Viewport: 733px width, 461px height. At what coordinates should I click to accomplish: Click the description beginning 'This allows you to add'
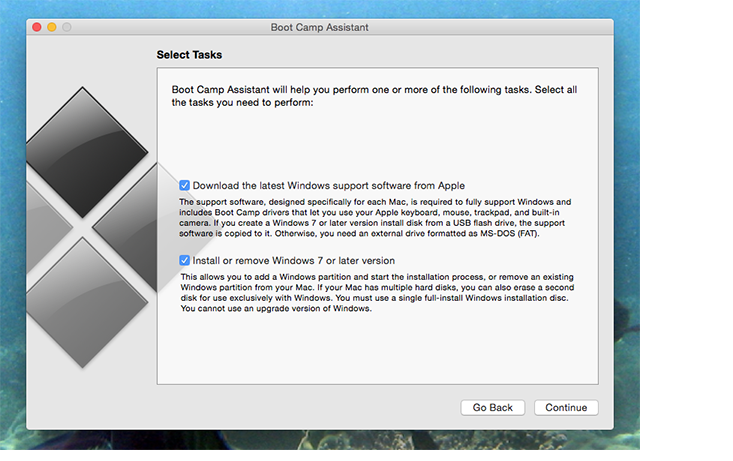pyautogui.click(x=377, y=293)
